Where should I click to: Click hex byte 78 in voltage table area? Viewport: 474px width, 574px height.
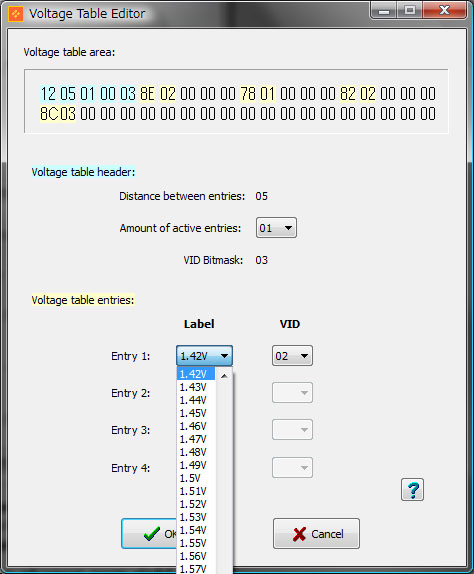coord(248,94)
